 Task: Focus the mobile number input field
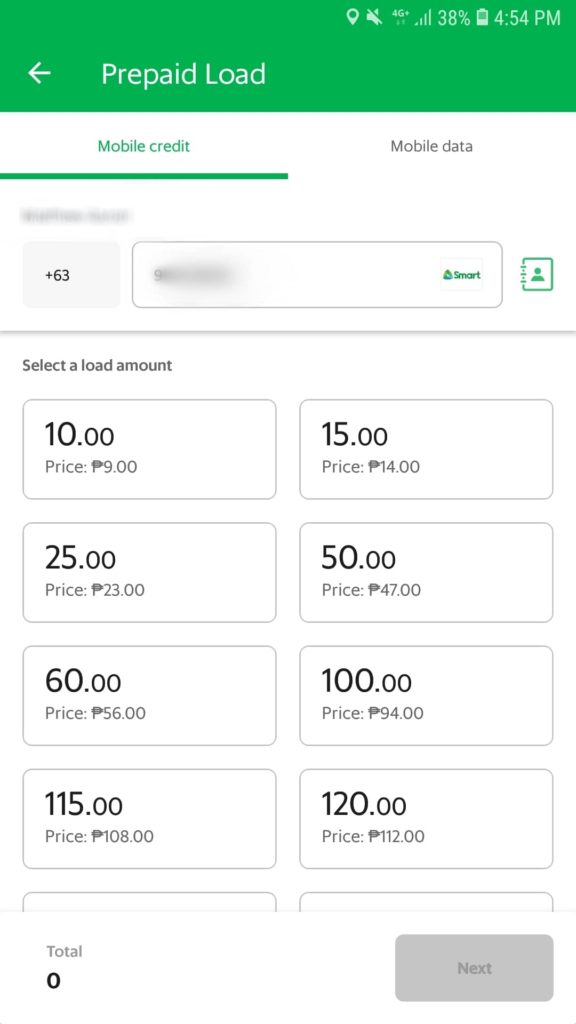pyautogui.click(x=317, y=275)
